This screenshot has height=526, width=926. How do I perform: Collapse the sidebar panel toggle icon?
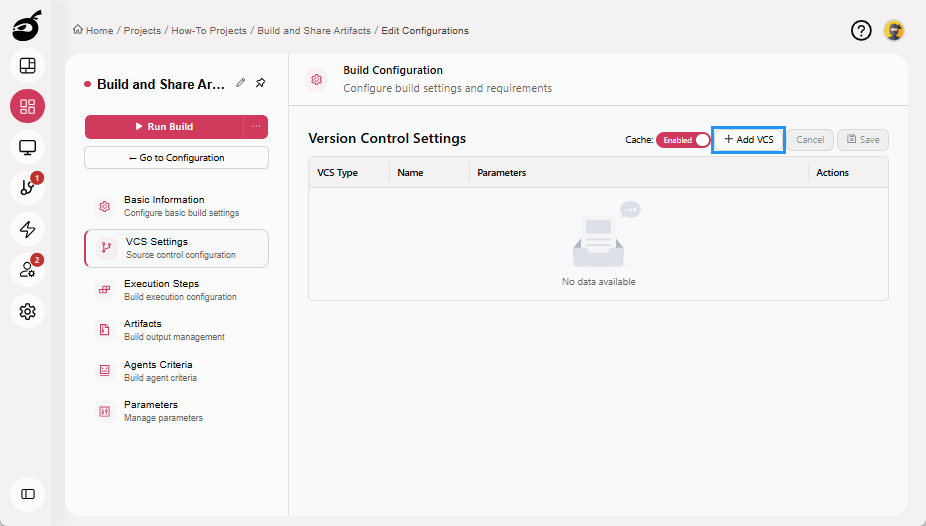click(27, 494)
